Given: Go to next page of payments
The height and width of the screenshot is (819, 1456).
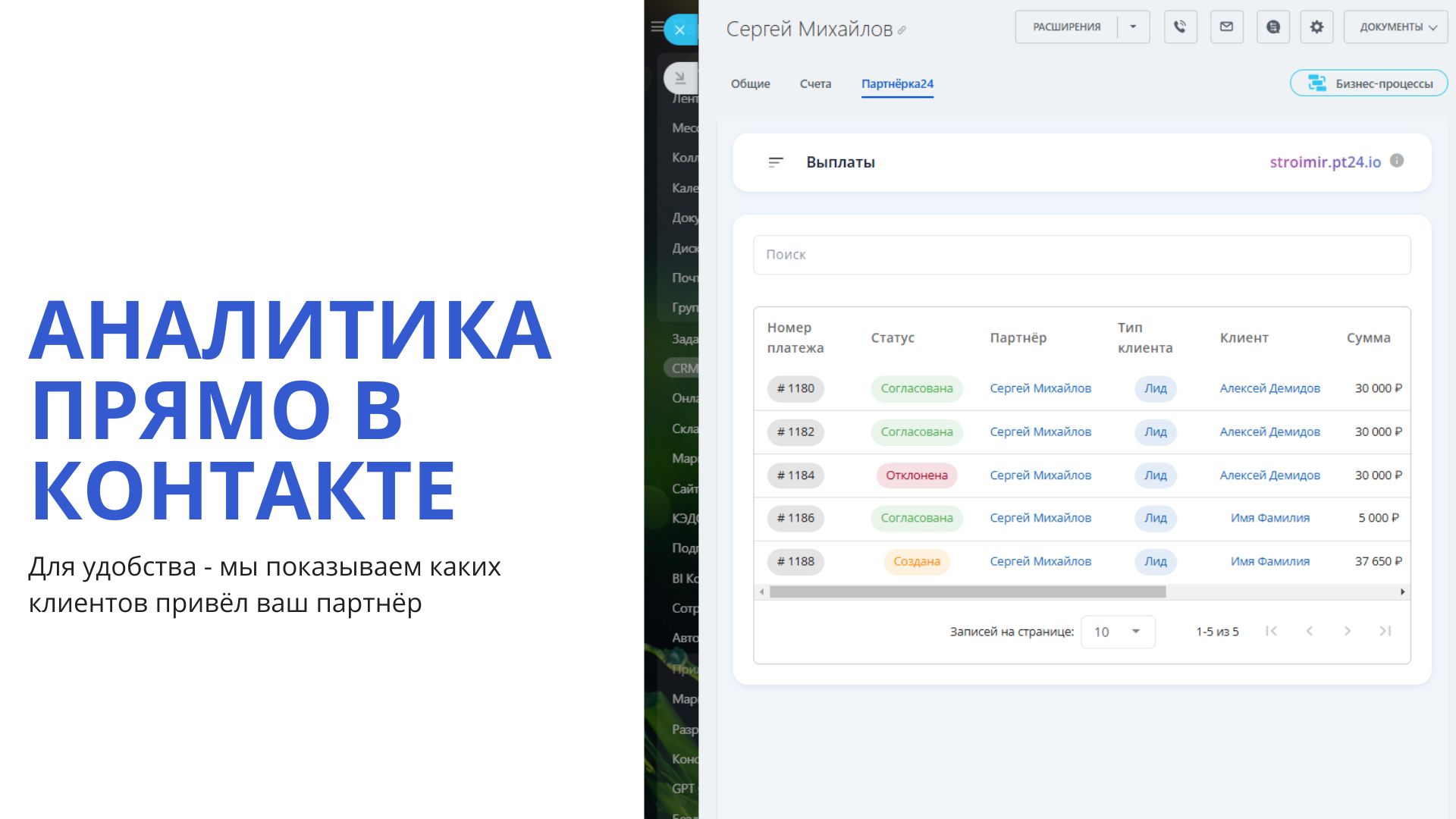Looking at the screenshot, I should (1347, 631).
